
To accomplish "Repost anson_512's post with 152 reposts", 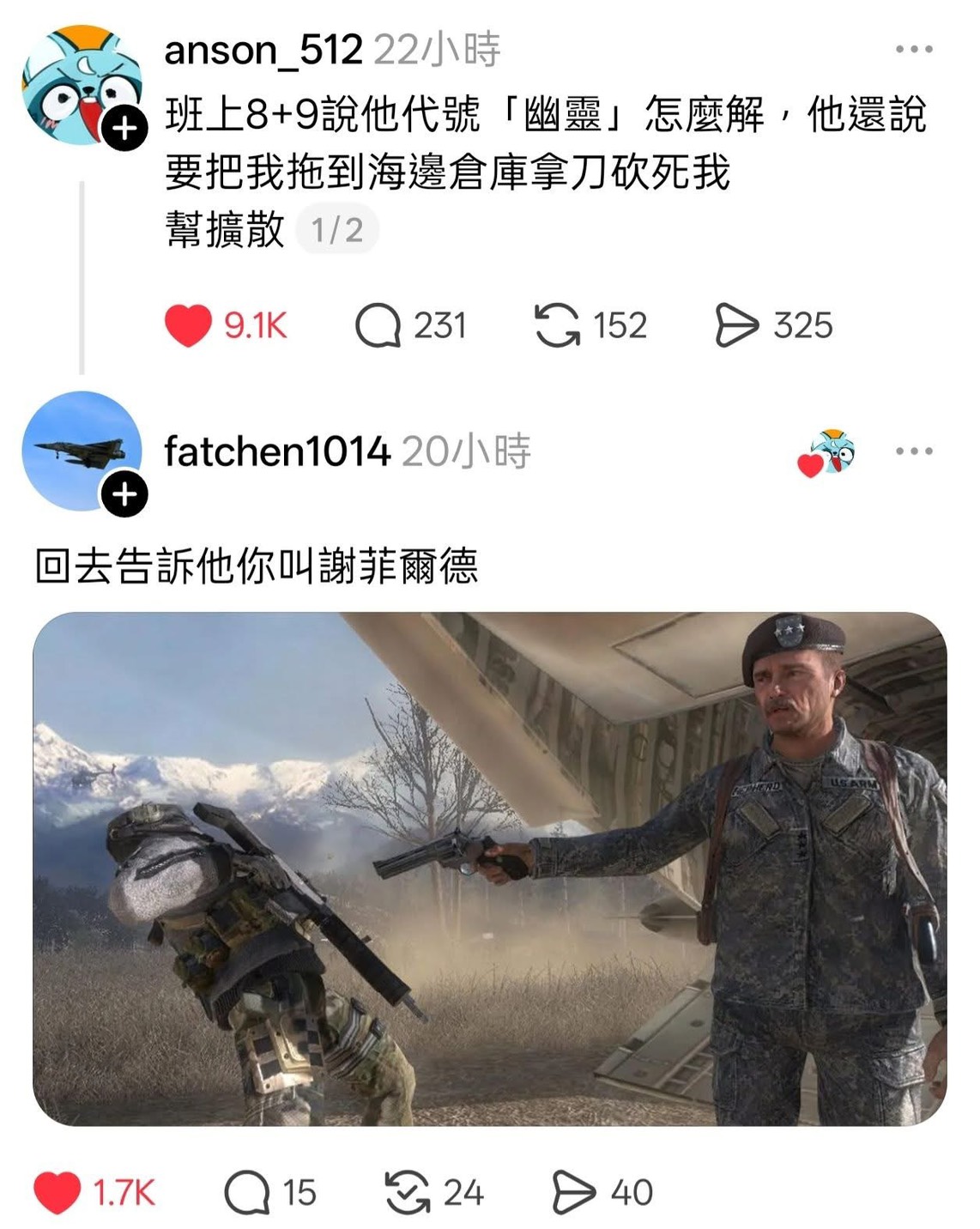I will [x=557, y=326].
